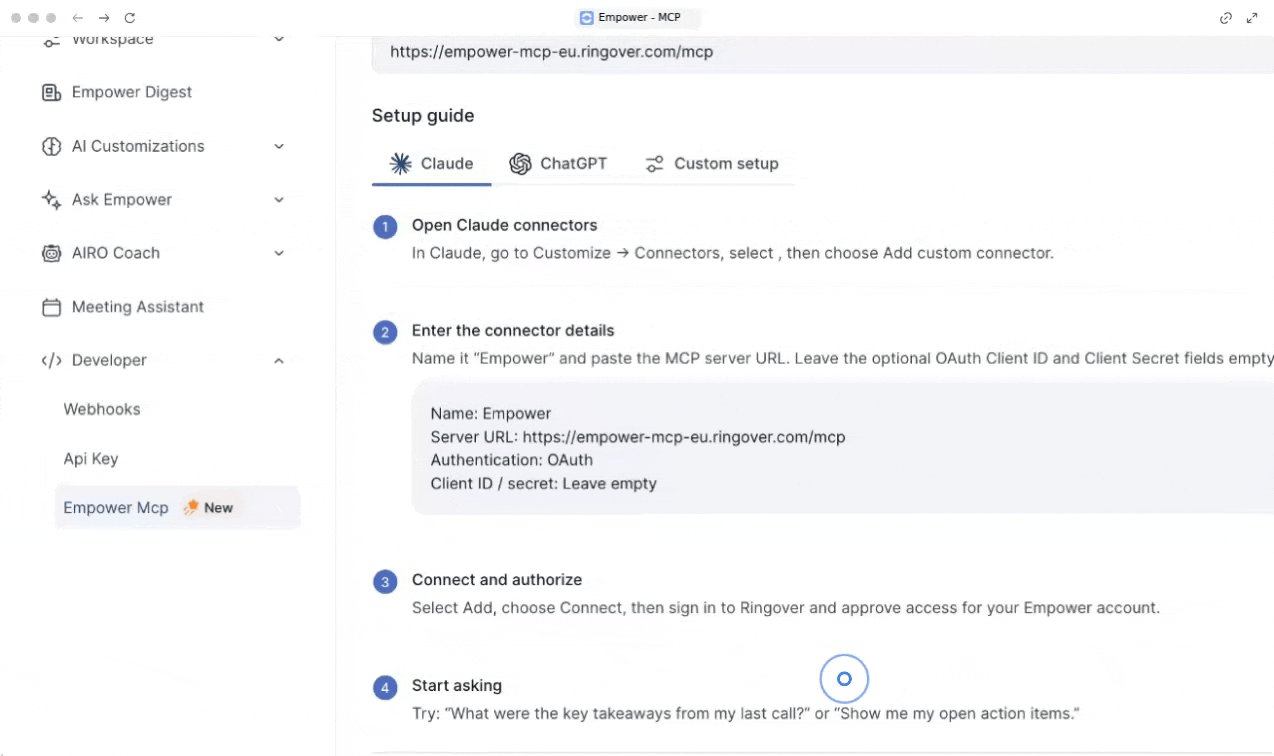Expand window using top-right arrows icon
This screenshot has height=756, width=1274.
point(1253,18)
